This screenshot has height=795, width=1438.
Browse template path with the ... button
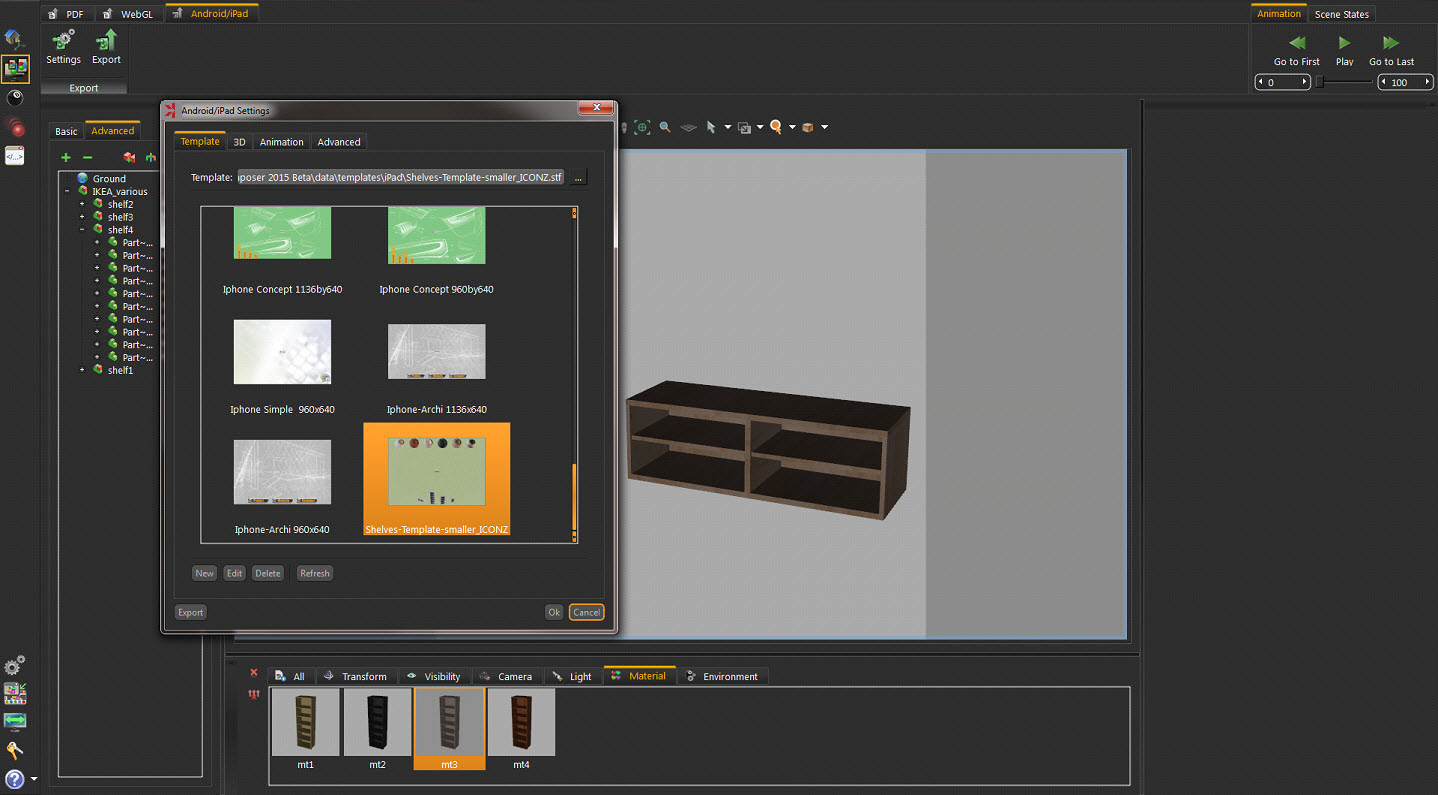click(578, 177)
